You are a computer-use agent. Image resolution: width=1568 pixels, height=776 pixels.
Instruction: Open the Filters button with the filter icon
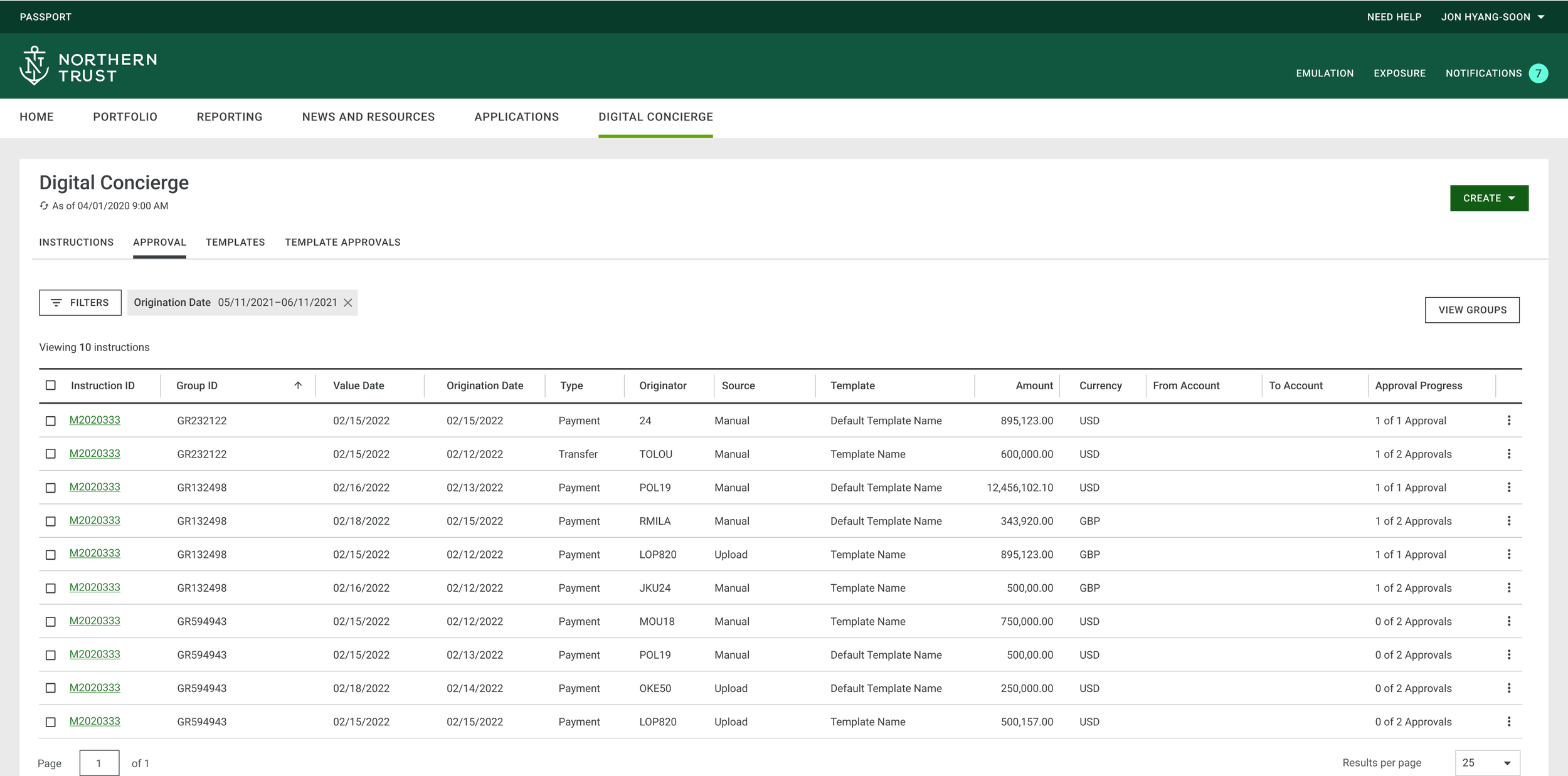coord(80,303)
